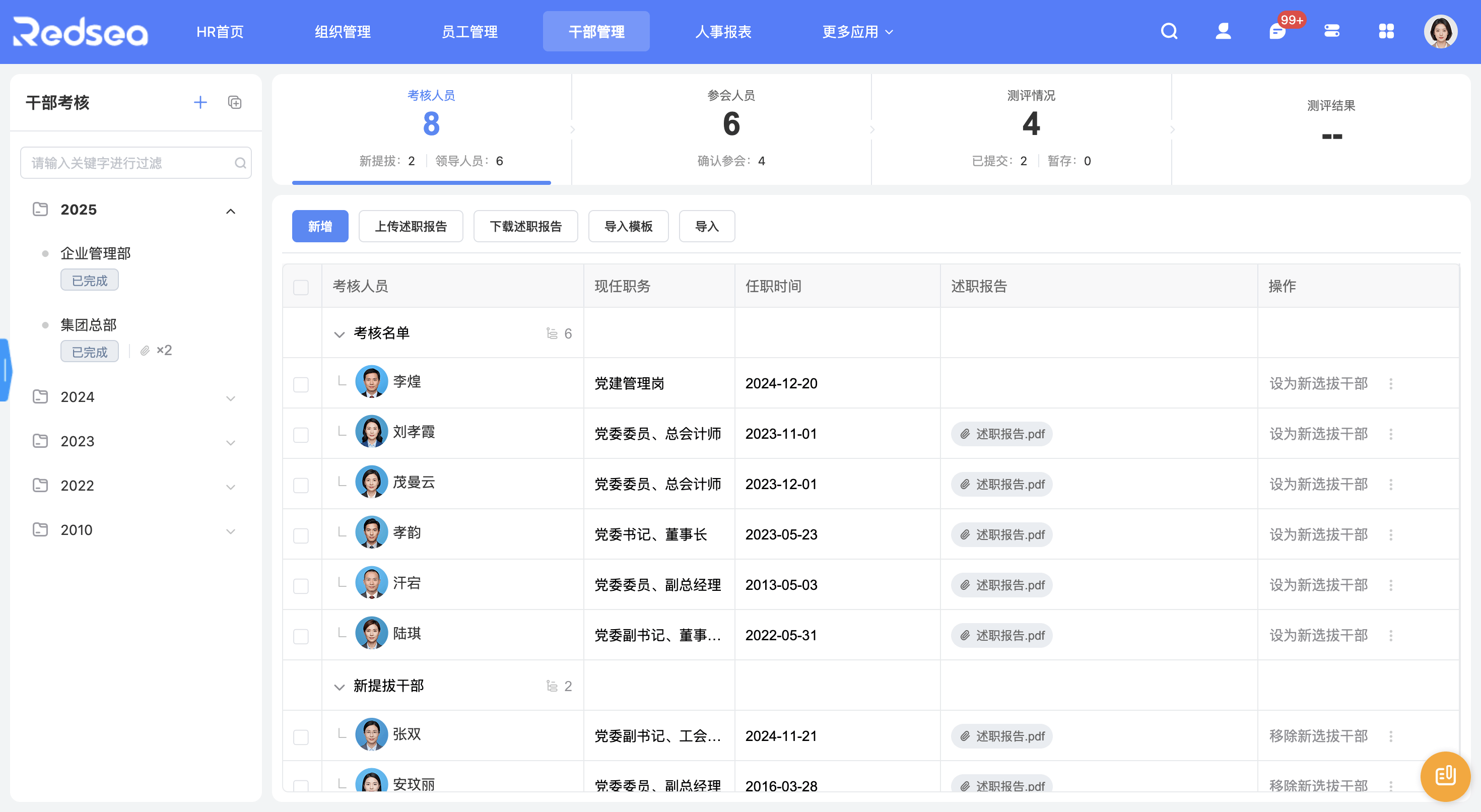Check the box for 刘孝霞
The height and width of the screenshot is (812, 1481).
[x=301, y=435]
